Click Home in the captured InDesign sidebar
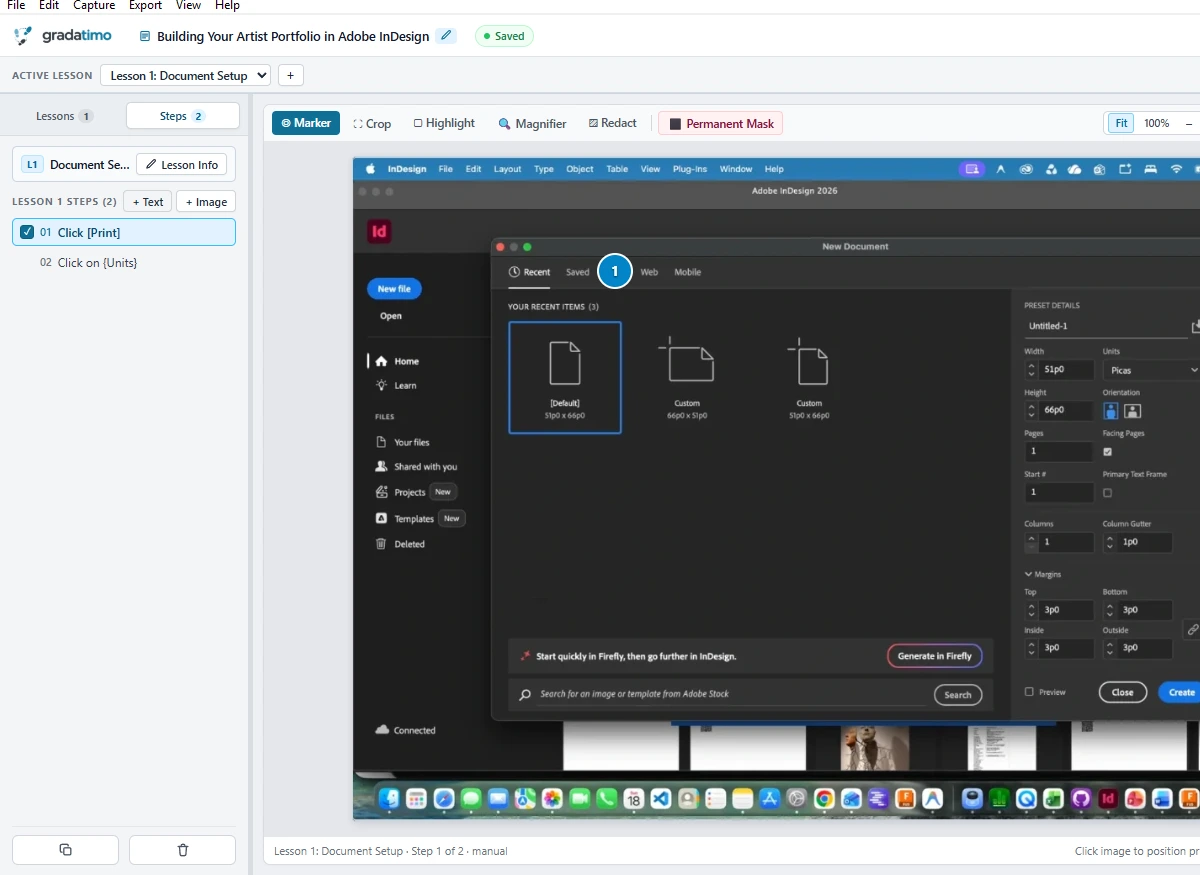This screenshot has width=1200, height=875. pos(397,361)
